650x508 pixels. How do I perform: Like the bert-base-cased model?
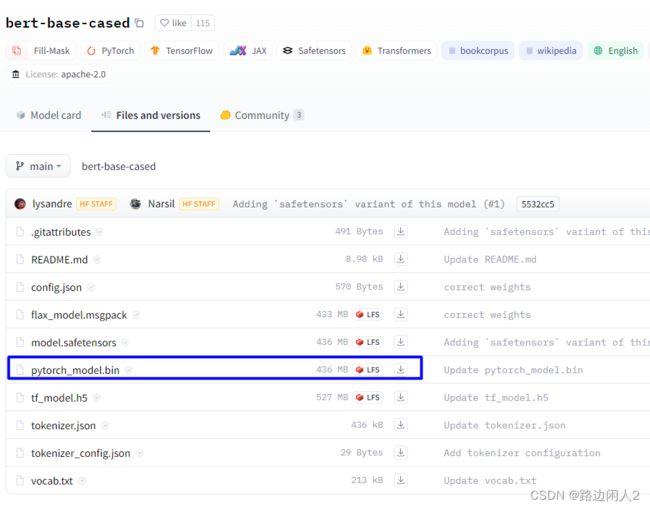click(x=173, y=23)
